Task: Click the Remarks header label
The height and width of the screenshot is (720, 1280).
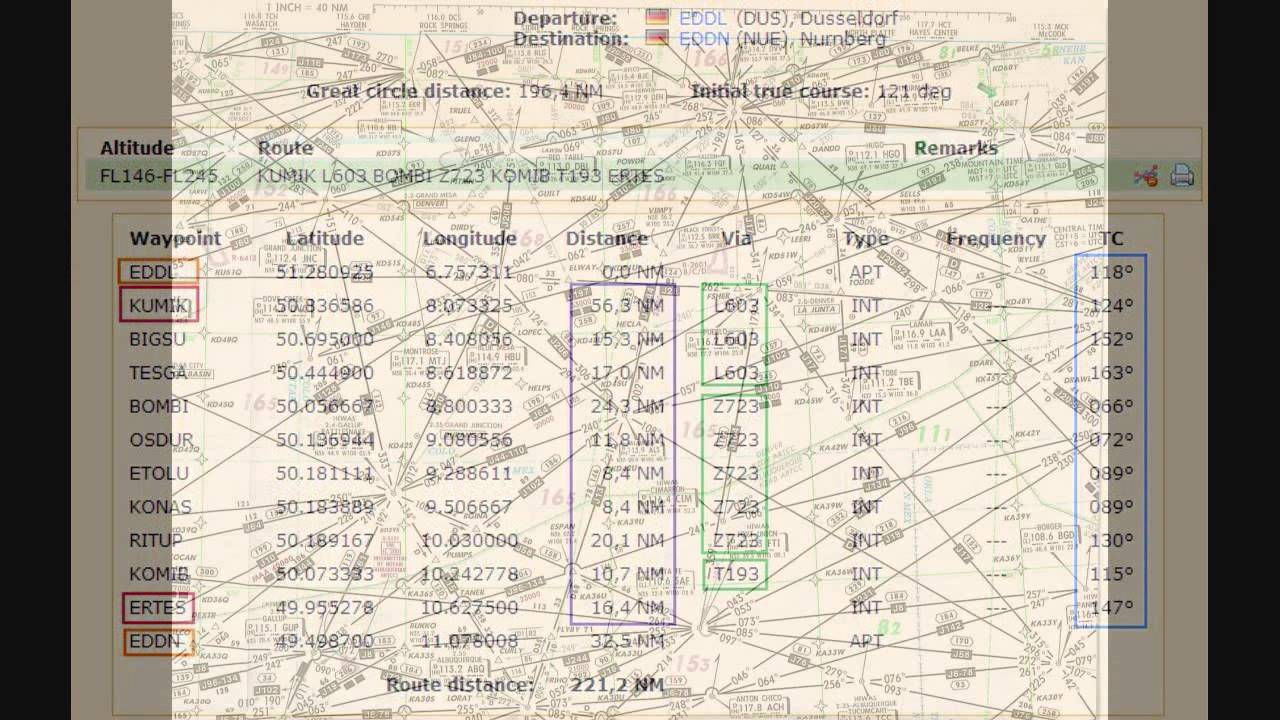Action: click(956, 148)
